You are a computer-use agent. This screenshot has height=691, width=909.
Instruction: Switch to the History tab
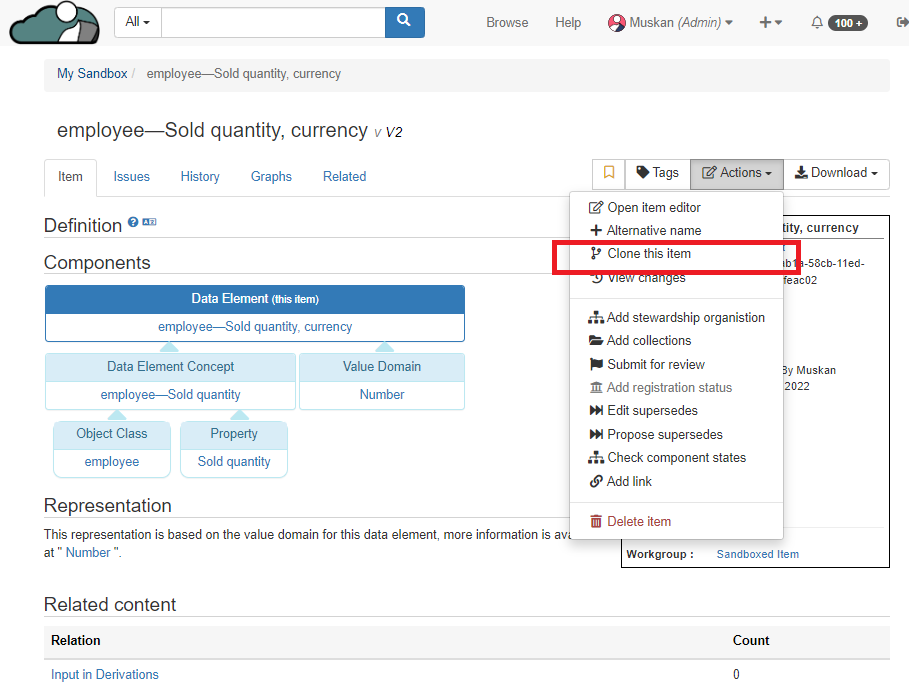click(200, 177)
